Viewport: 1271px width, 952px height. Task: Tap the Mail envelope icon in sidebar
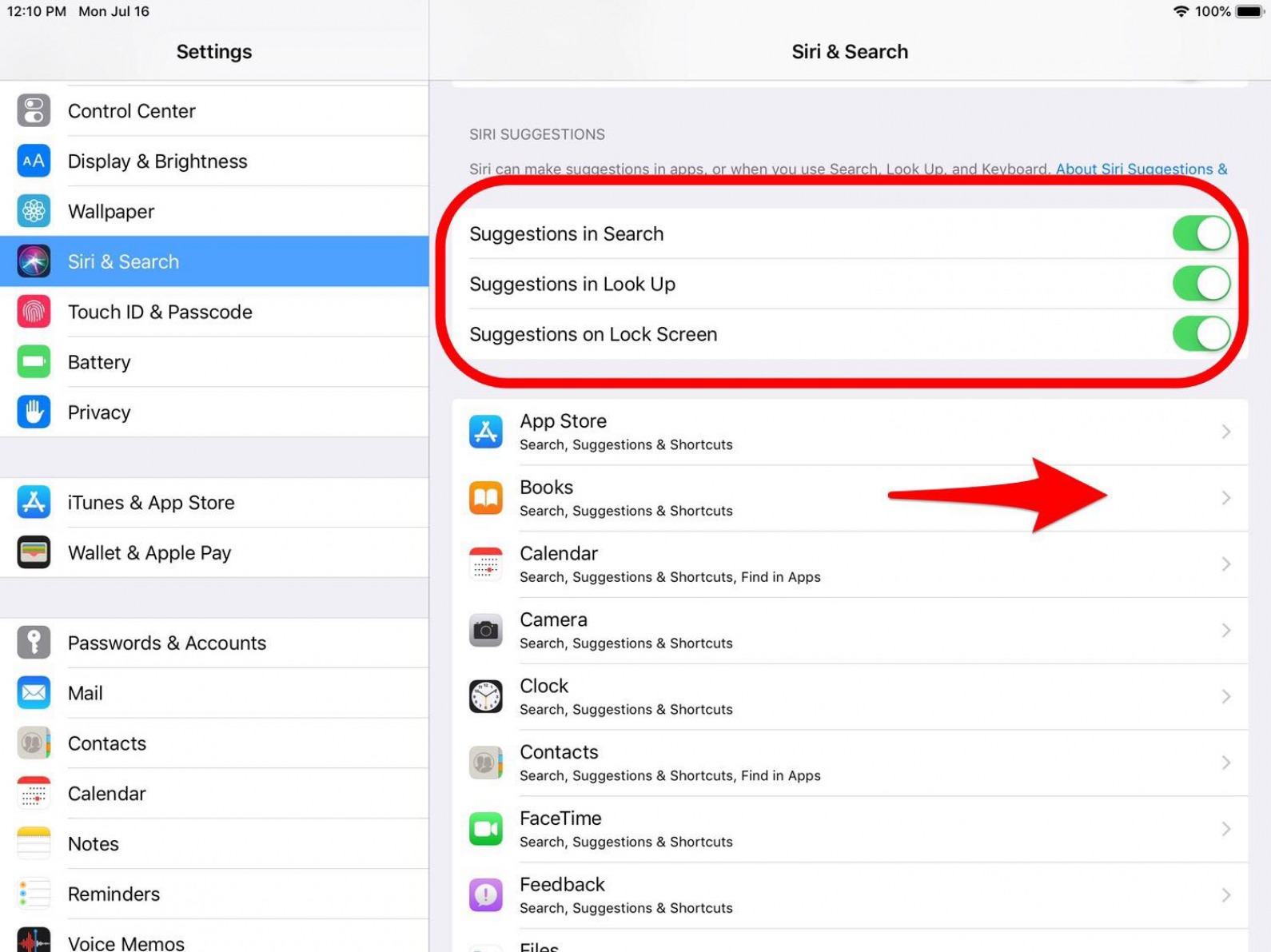pos(34,693)
